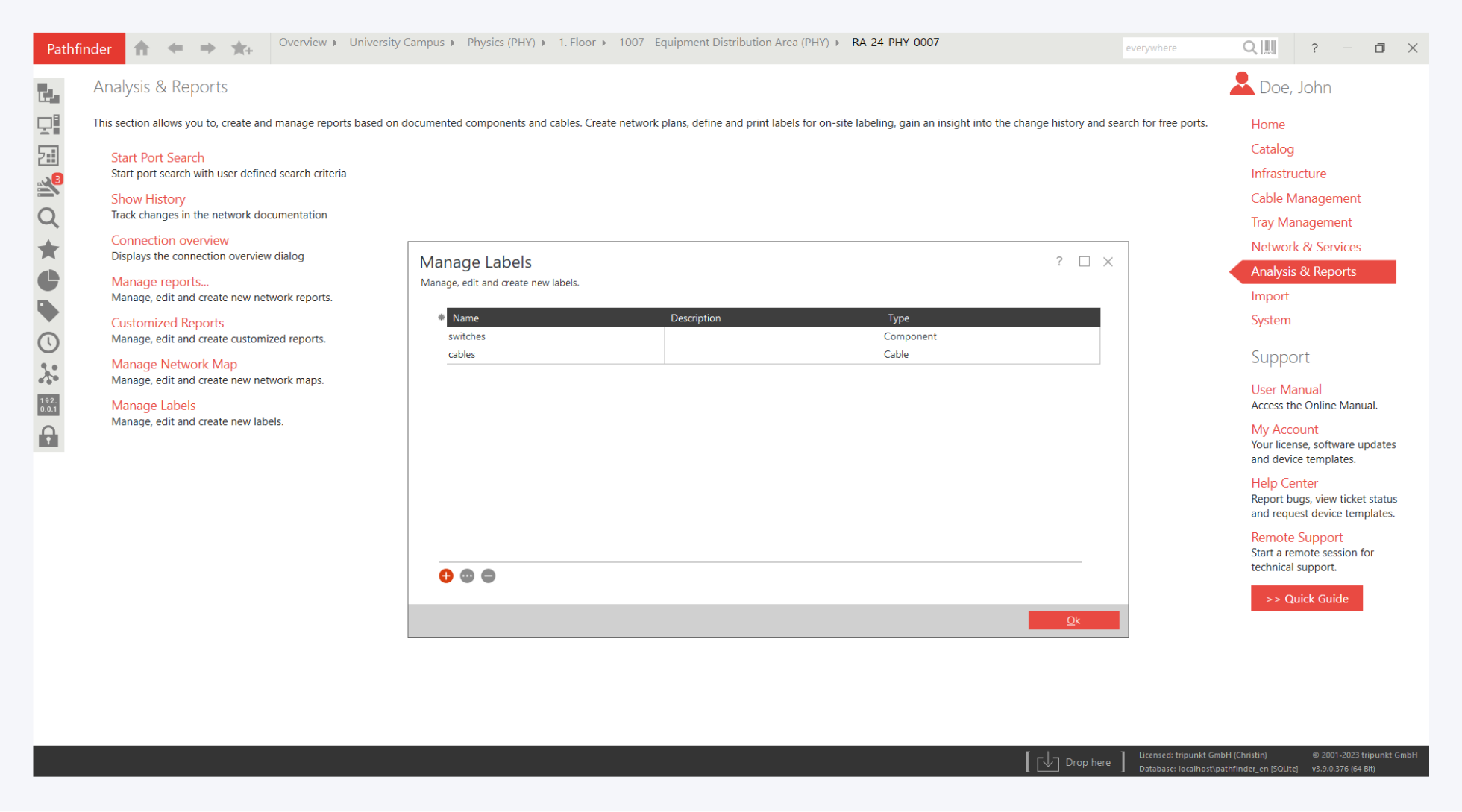
Task: Open the Start Port Search link
Action: 157,157
